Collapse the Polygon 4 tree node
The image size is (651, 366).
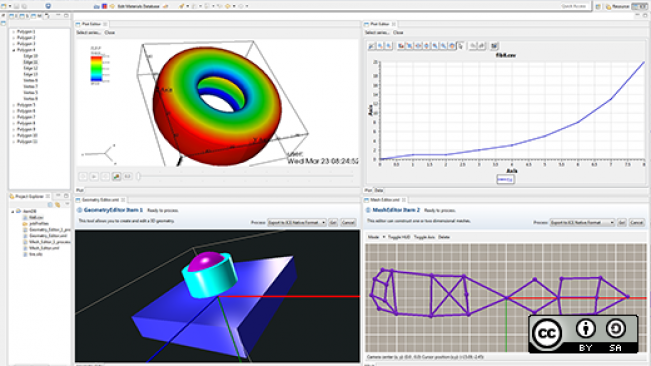[x=14, y=50]
